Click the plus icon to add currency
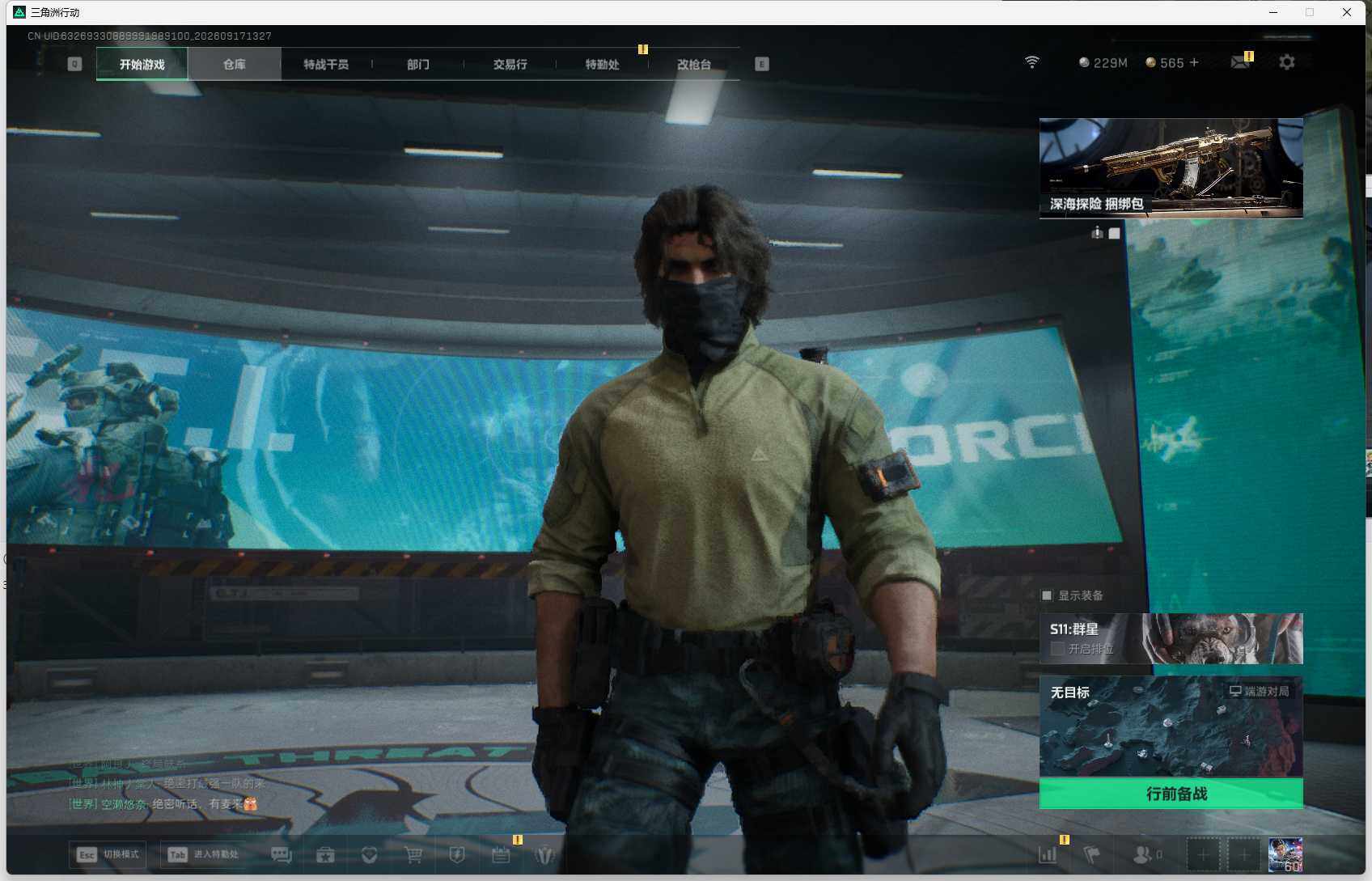 pos(1194,62)
